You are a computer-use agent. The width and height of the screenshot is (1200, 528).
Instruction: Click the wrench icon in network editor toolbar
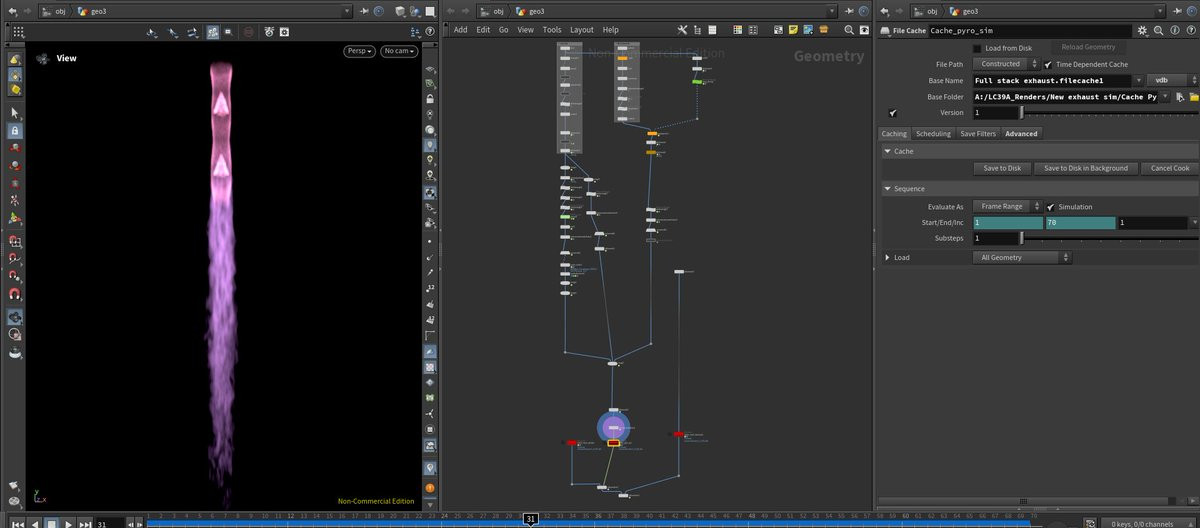click(x=683, y=30)
